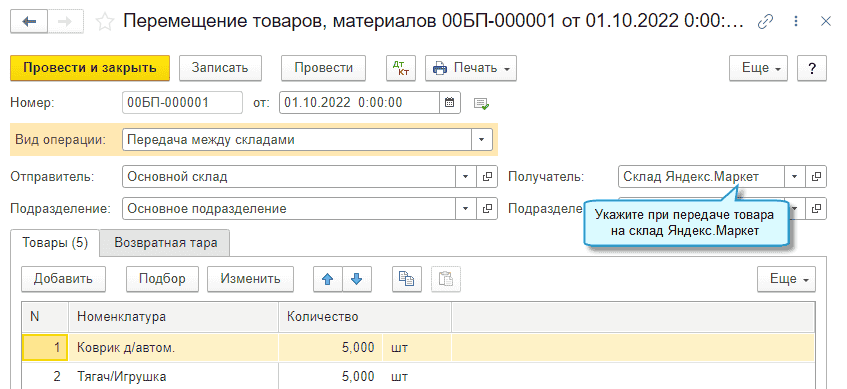The image size is (847, 389).
Task: Expand the Отправитель warehouse dropdown
Action: tap(466, 177)
